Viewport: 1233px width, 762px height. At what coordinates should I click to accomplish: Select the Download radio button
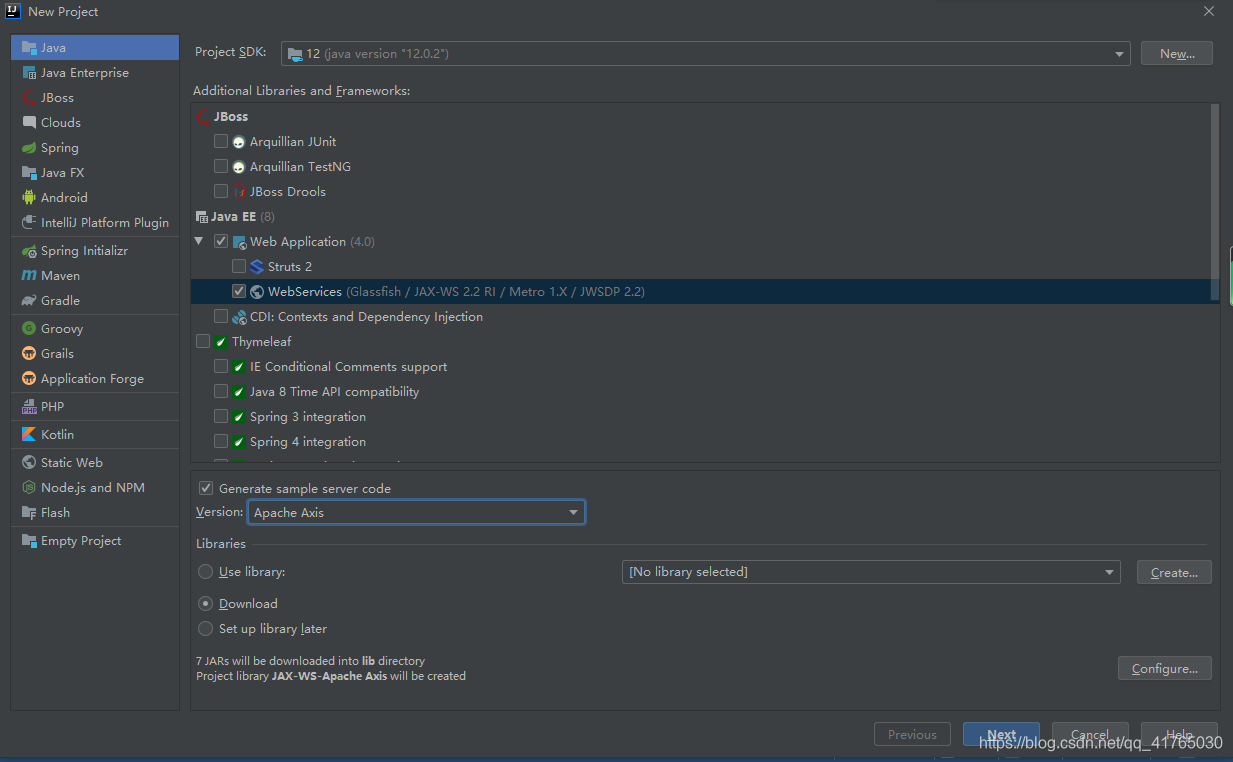pyautogui.click(x=205, y=603)
